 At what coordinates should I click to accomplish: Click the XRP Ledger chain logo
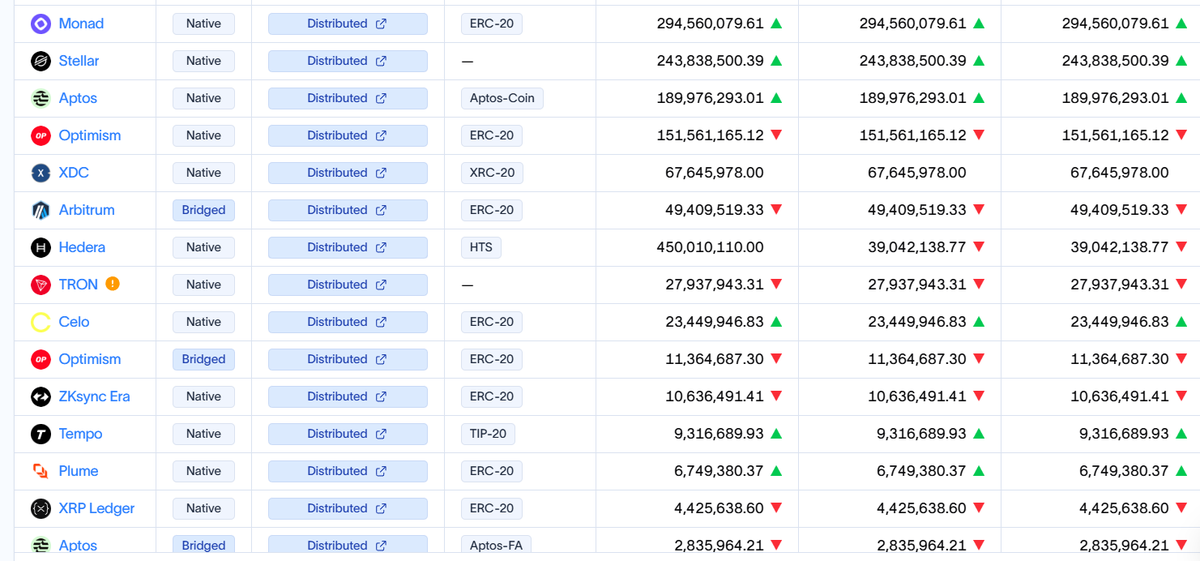pyautogui.click(x=41, y=508)
